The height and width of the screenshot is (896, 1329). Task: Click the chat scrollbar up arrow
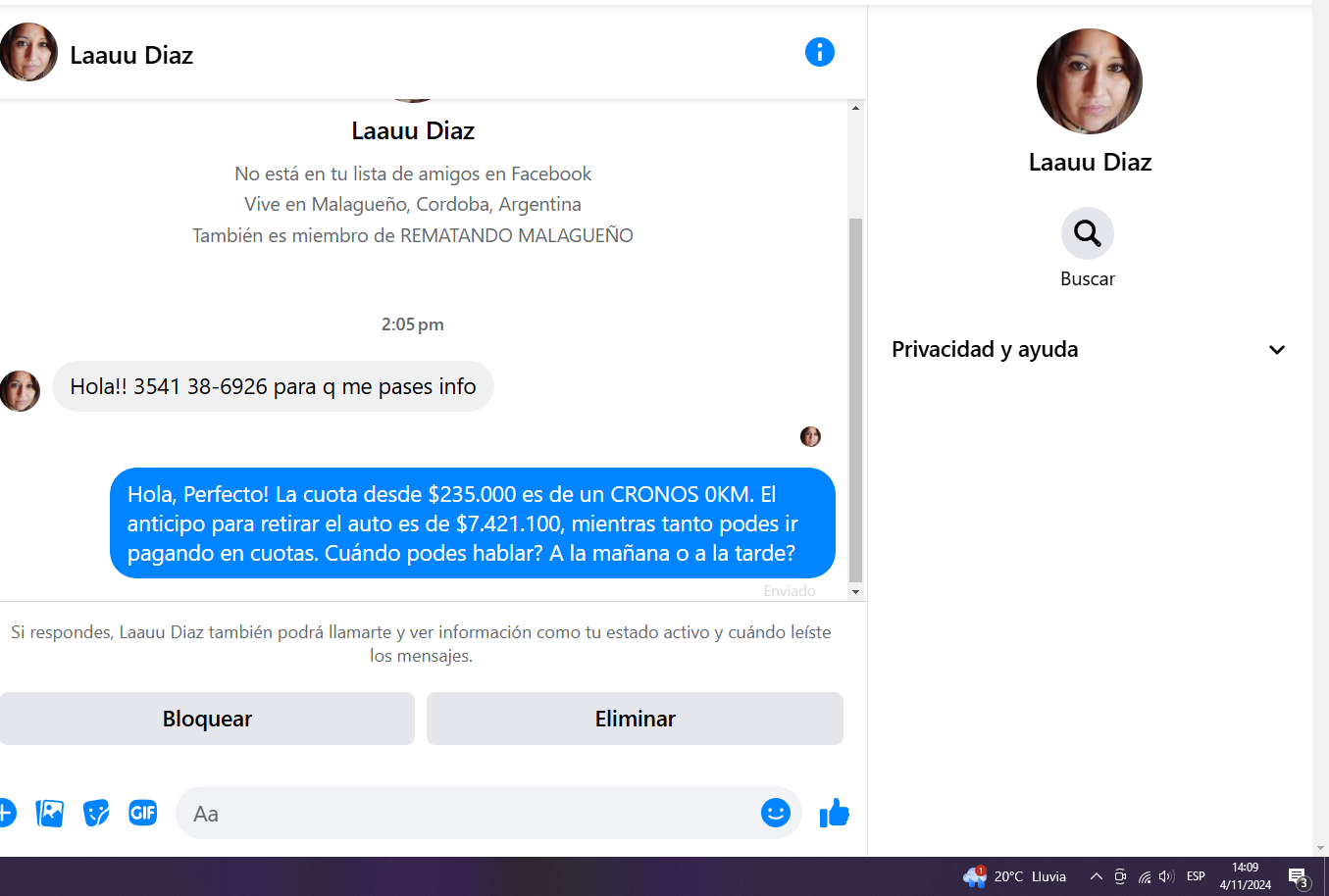pos(855,108)
